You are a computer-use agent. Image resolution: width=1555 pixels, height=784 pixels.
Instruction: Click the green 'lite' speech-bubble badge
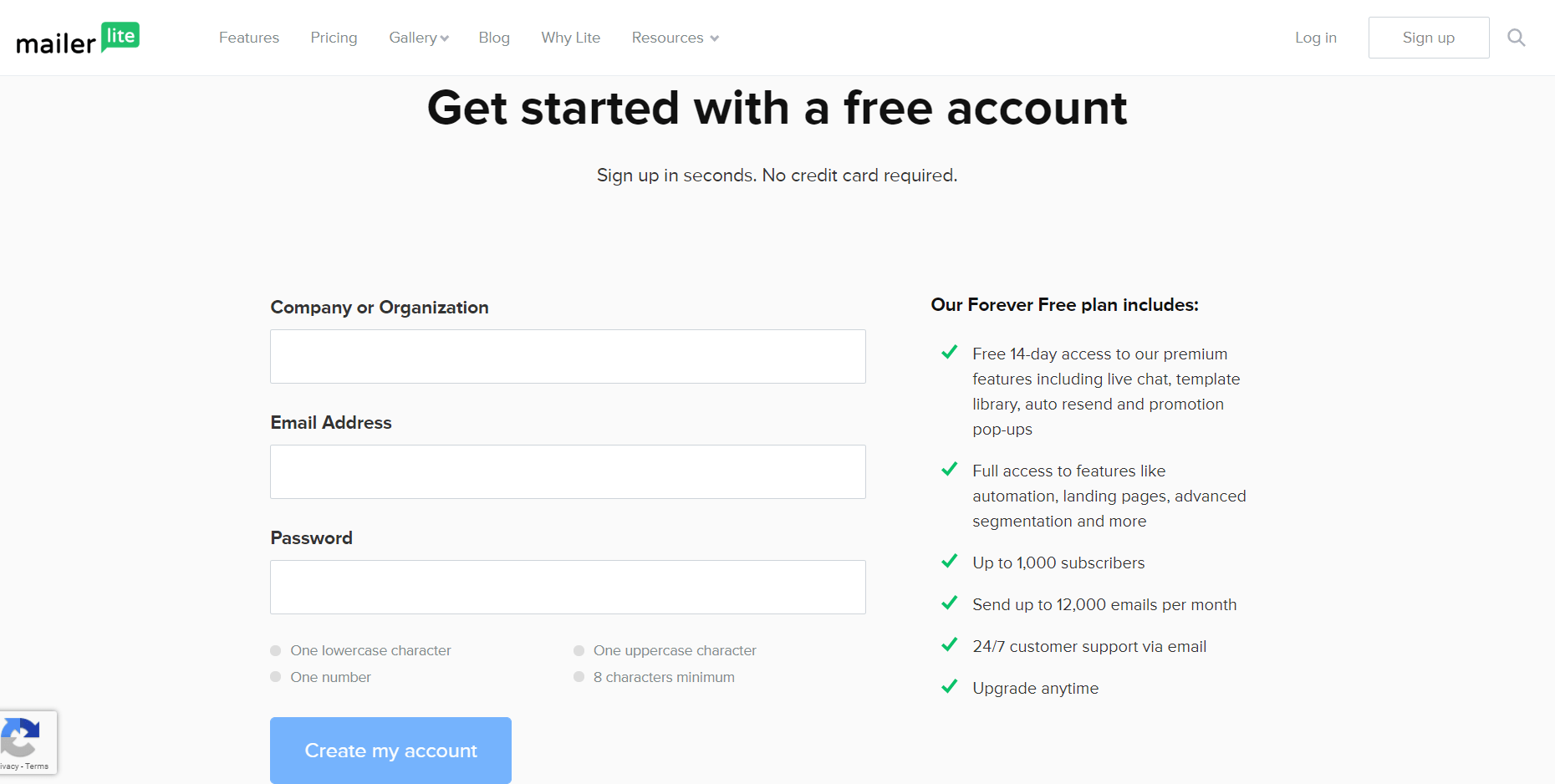pyautogui.click(x=120, y=36)
